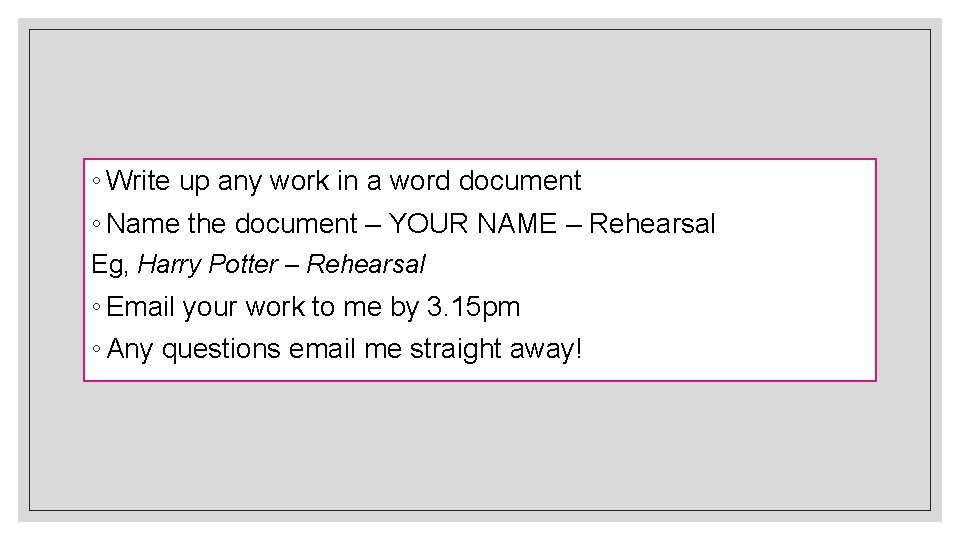Click the "Eg," text before Harry Potter
The height and width of the screenshot is (540, 960).
110,265
